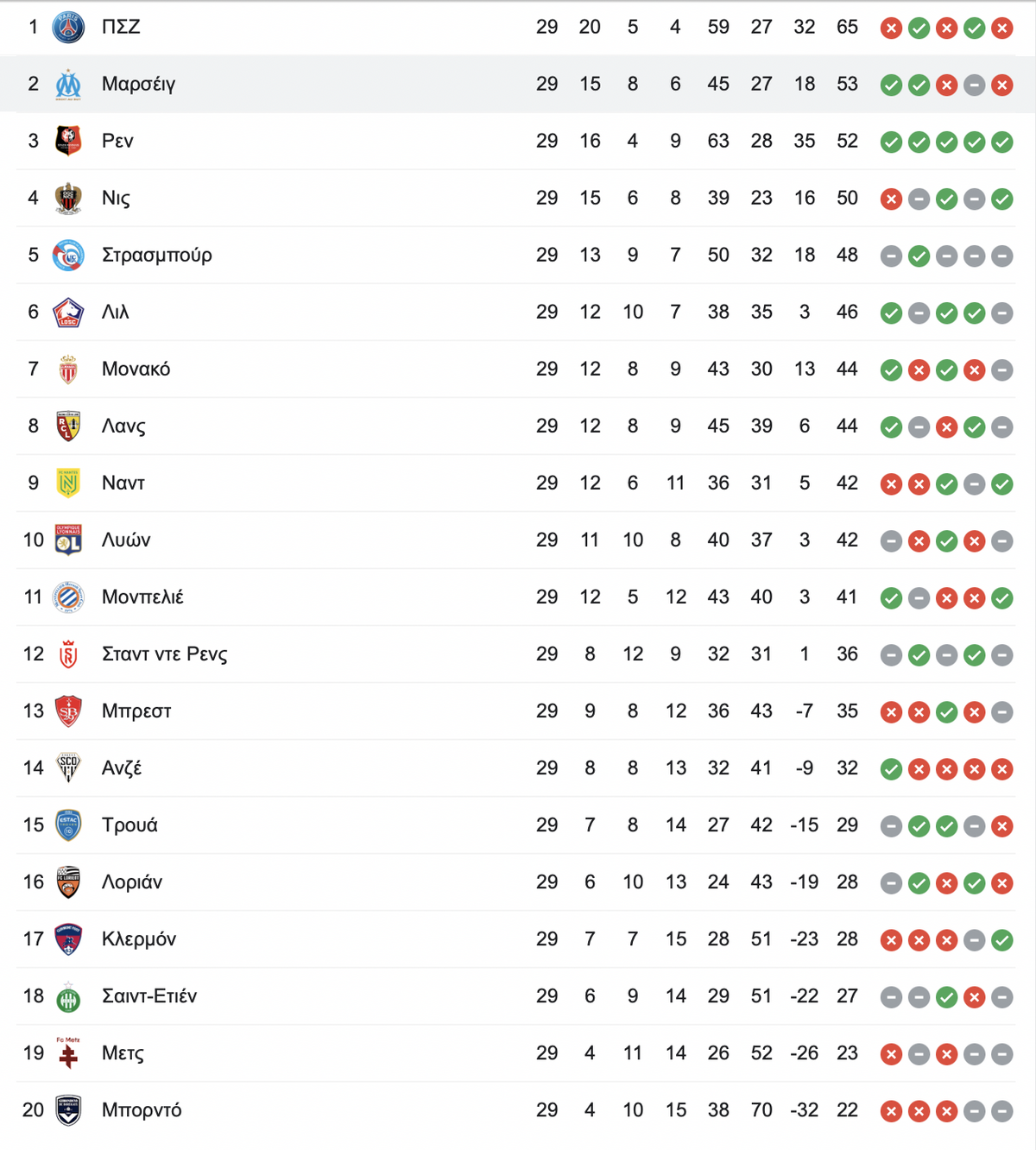Open Κλερμόν's latest green win indicator
This screenshot has height=1150, width=1036.
pyautogui.click(x=1002, y=940)
